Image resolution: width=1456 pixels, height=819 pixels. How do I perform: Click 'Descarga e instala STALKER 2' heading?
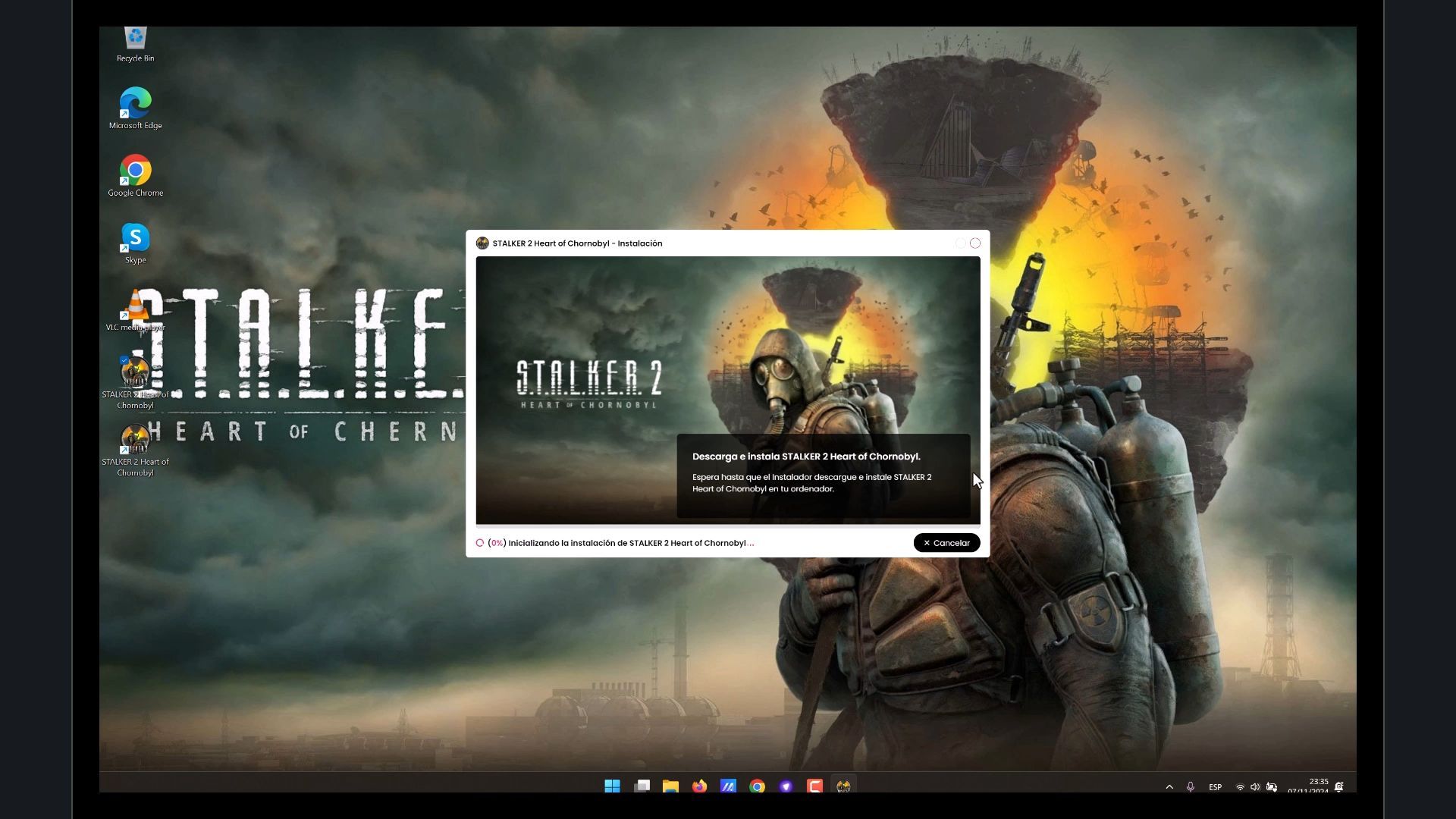806,457
